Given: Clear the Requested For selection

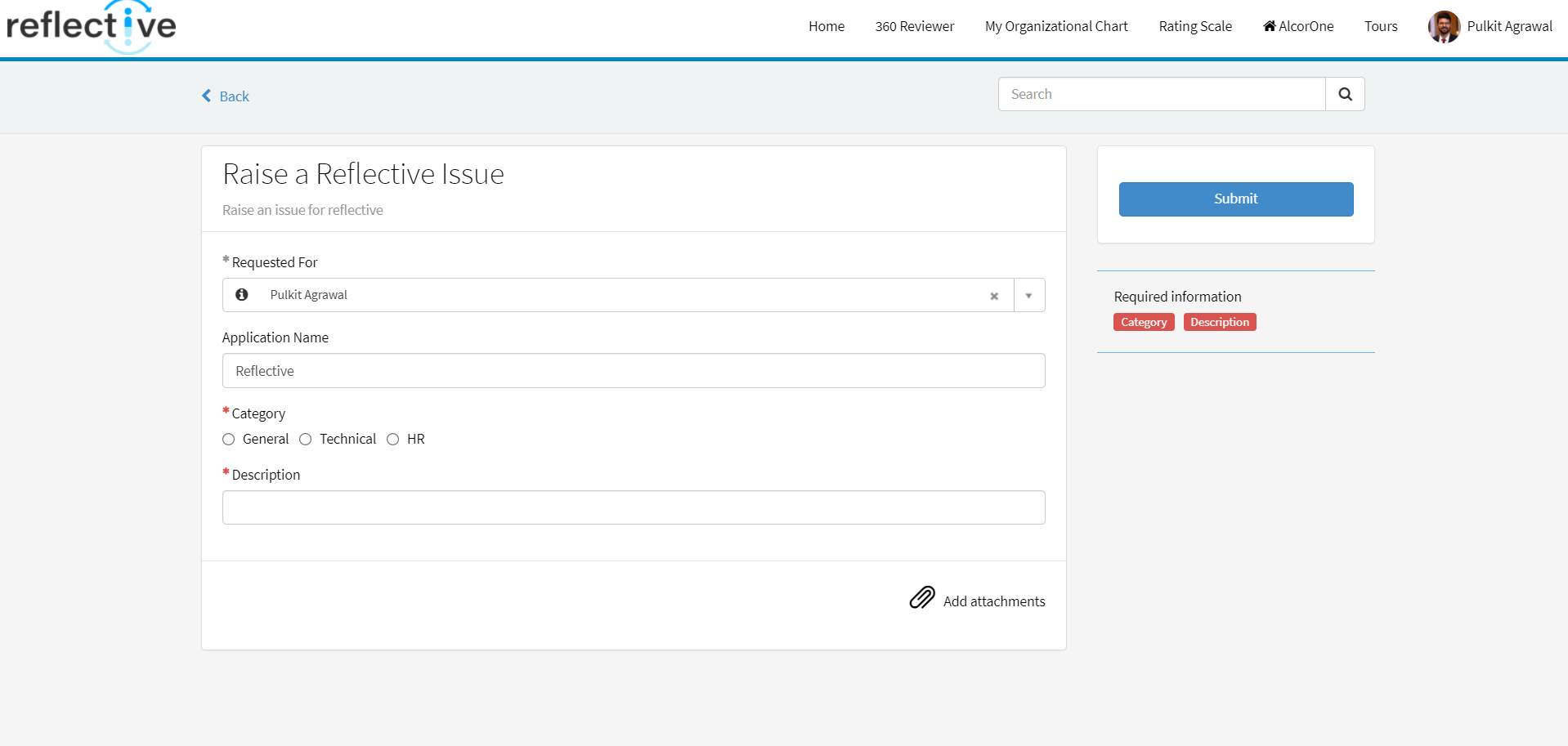Looking at the screenshot, I should [994, 296].
